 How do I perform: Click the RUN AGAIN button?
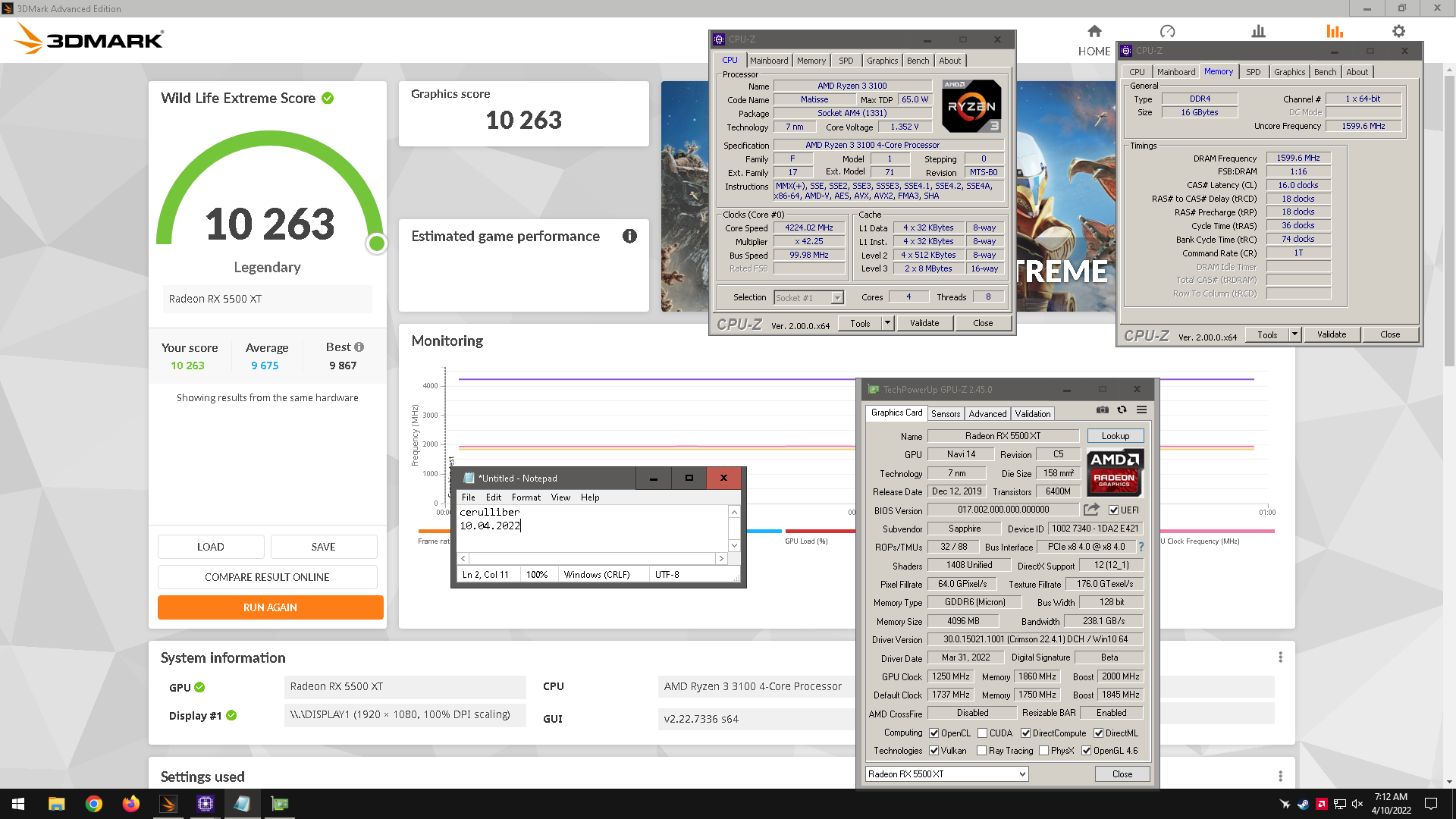[270, 607]
